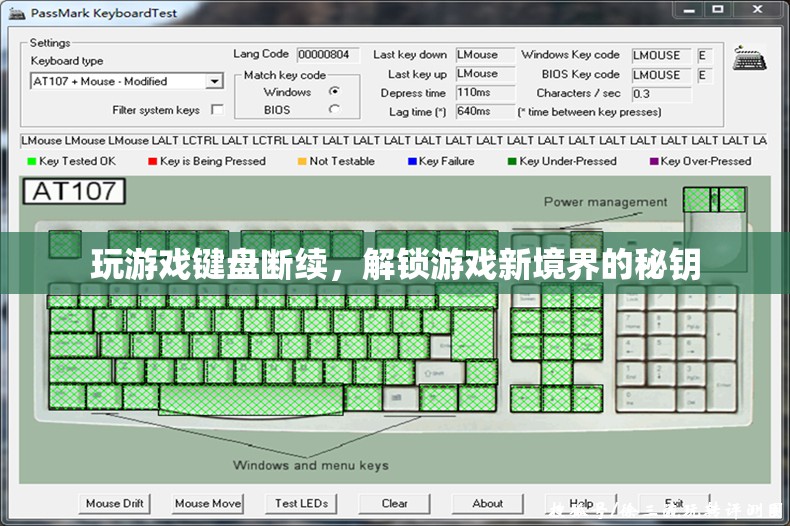Viewport: 790px width, 526px height.
Task: Click the Tab key on diagram
Action: 71,321
